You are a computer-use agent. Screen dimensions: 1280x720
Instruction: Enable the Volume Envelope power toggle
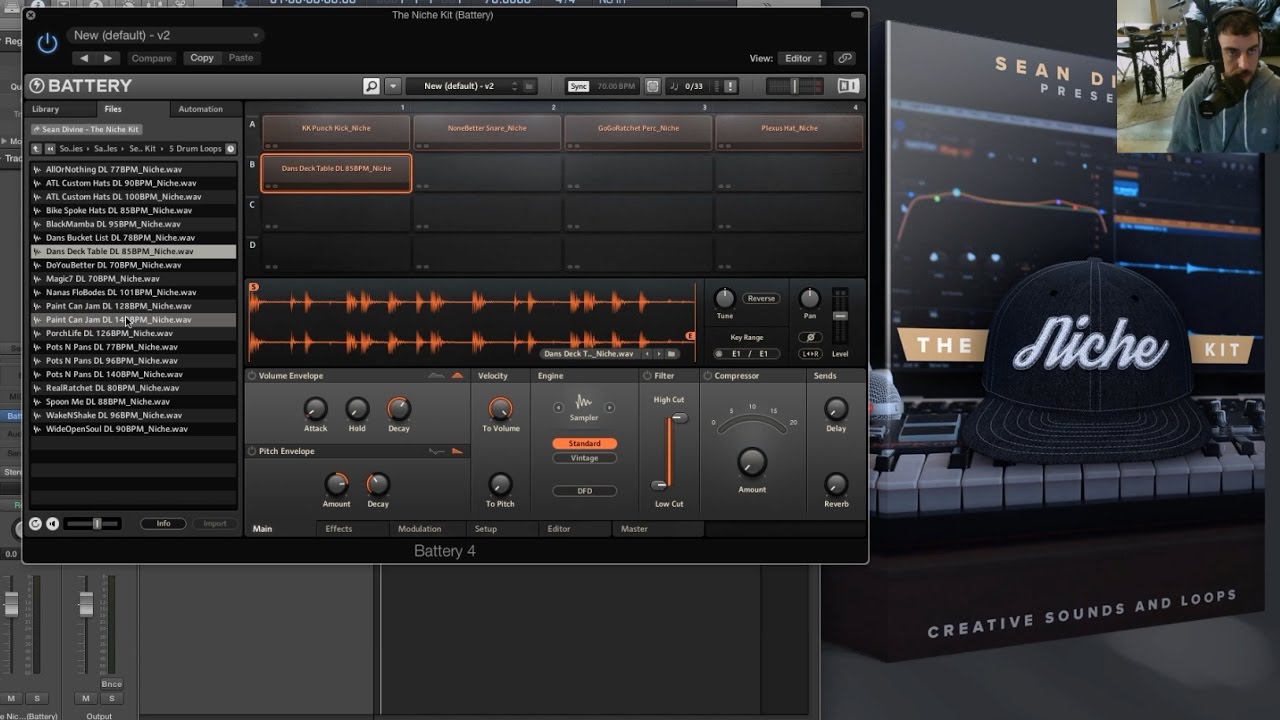[x=251, y=376]
